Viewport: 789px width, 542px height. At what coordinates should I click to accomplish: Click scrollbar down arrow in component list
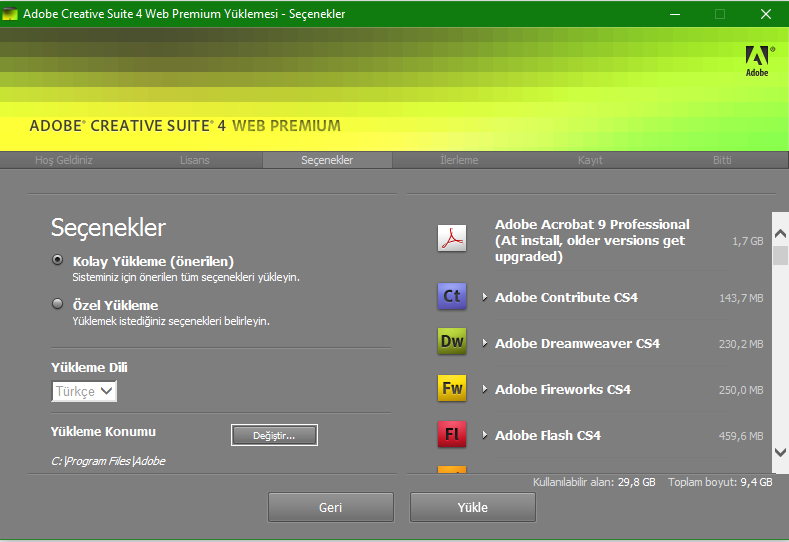click(780, 452)
